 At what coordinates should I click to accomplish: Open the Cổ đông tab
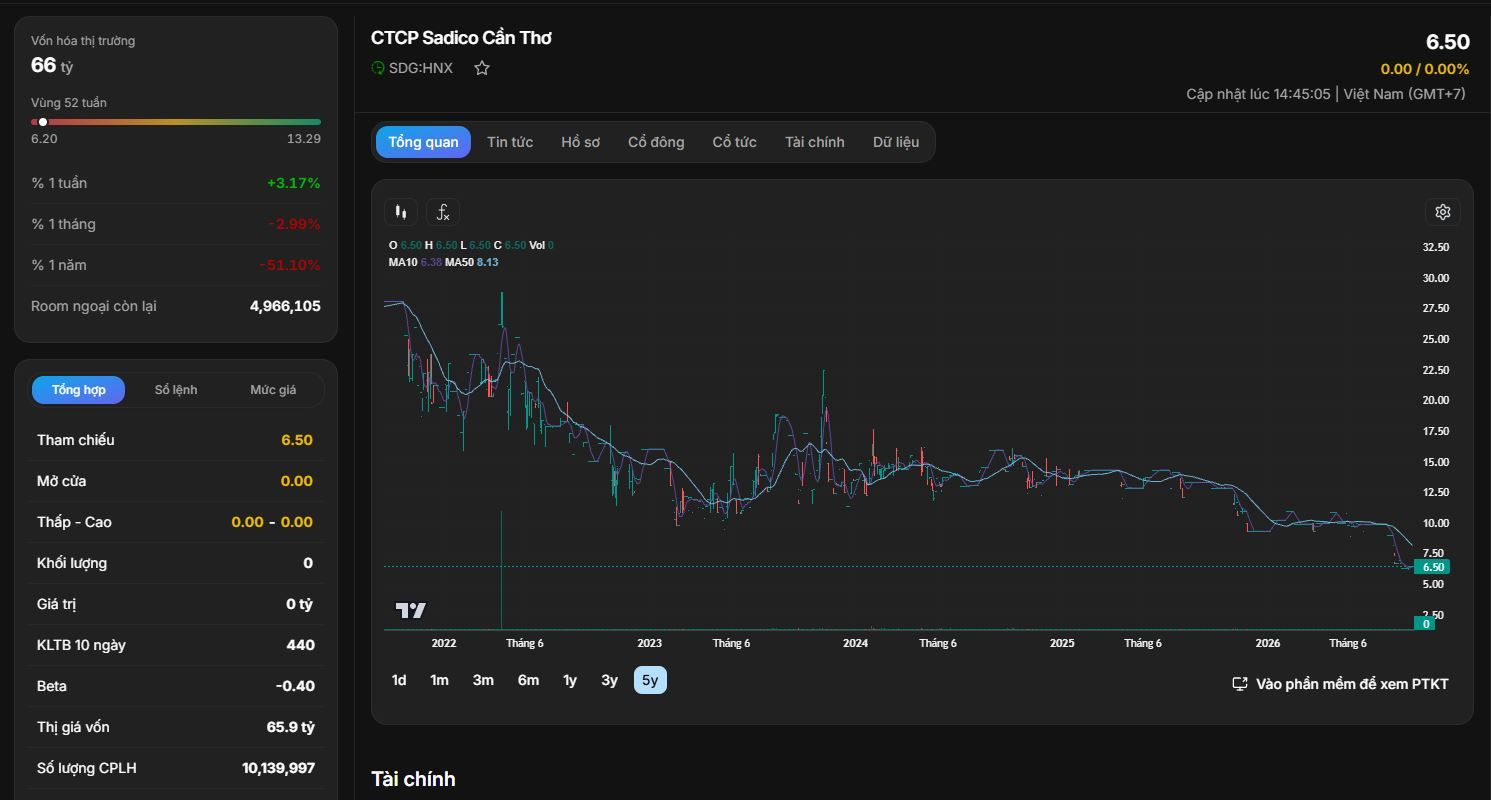point(656,142)
